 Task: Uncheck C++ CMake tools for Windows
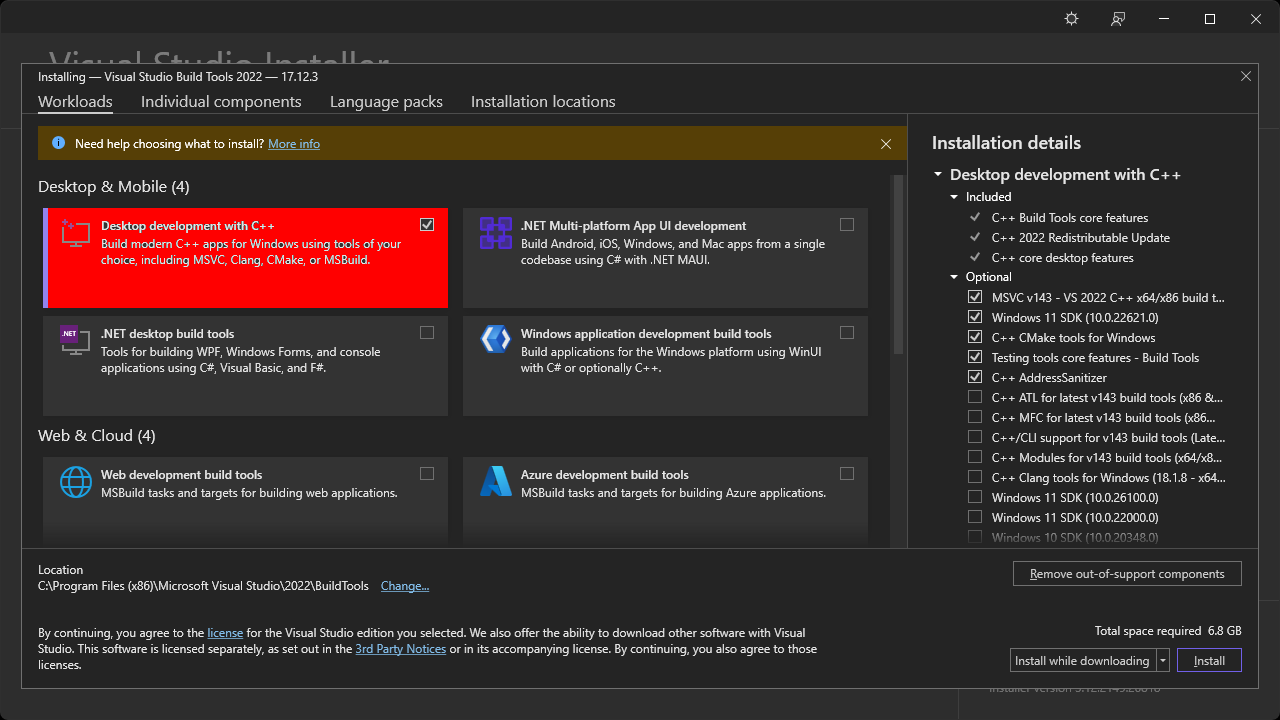[975, 337]
